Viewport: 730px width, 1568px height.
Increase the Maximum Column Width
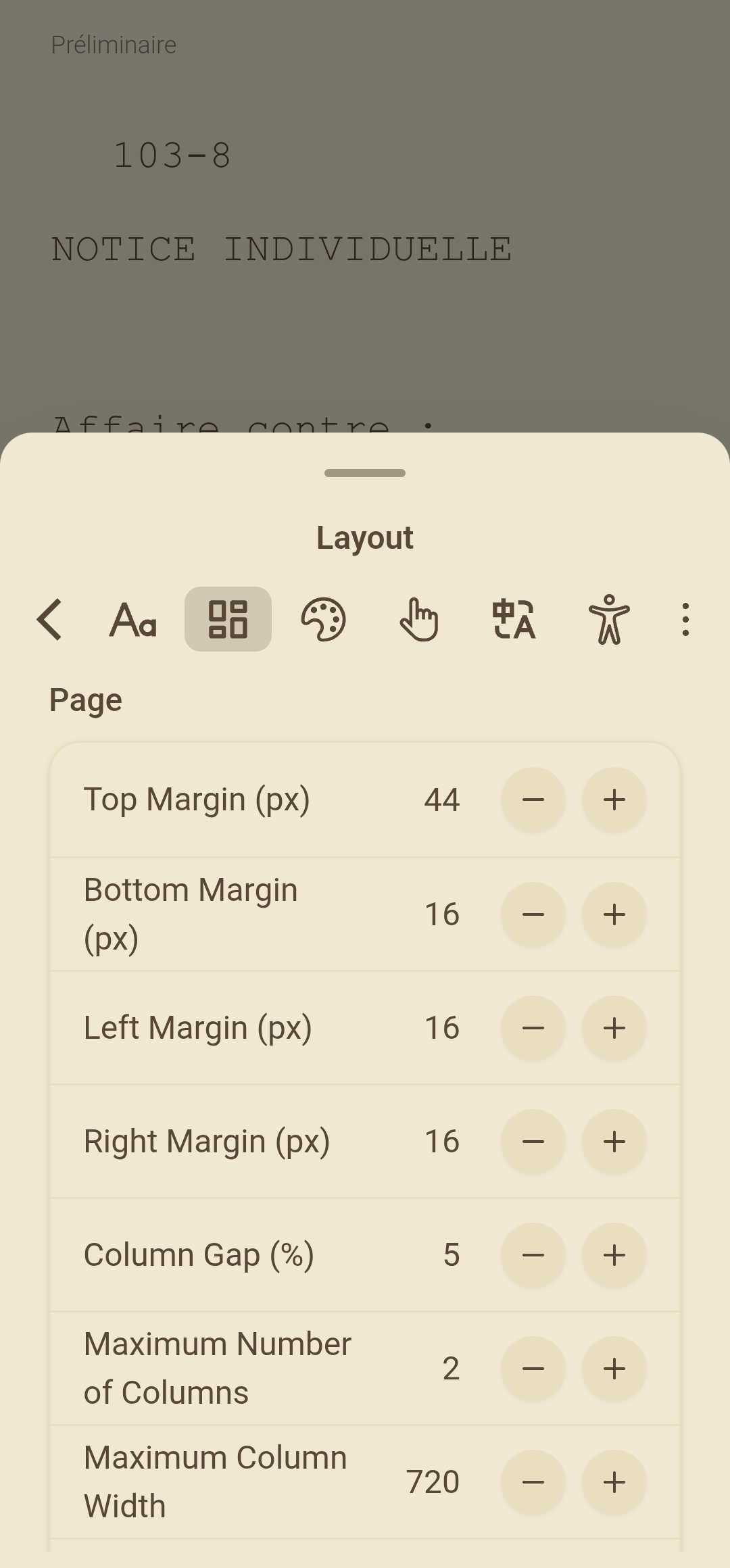point(614,1482)
